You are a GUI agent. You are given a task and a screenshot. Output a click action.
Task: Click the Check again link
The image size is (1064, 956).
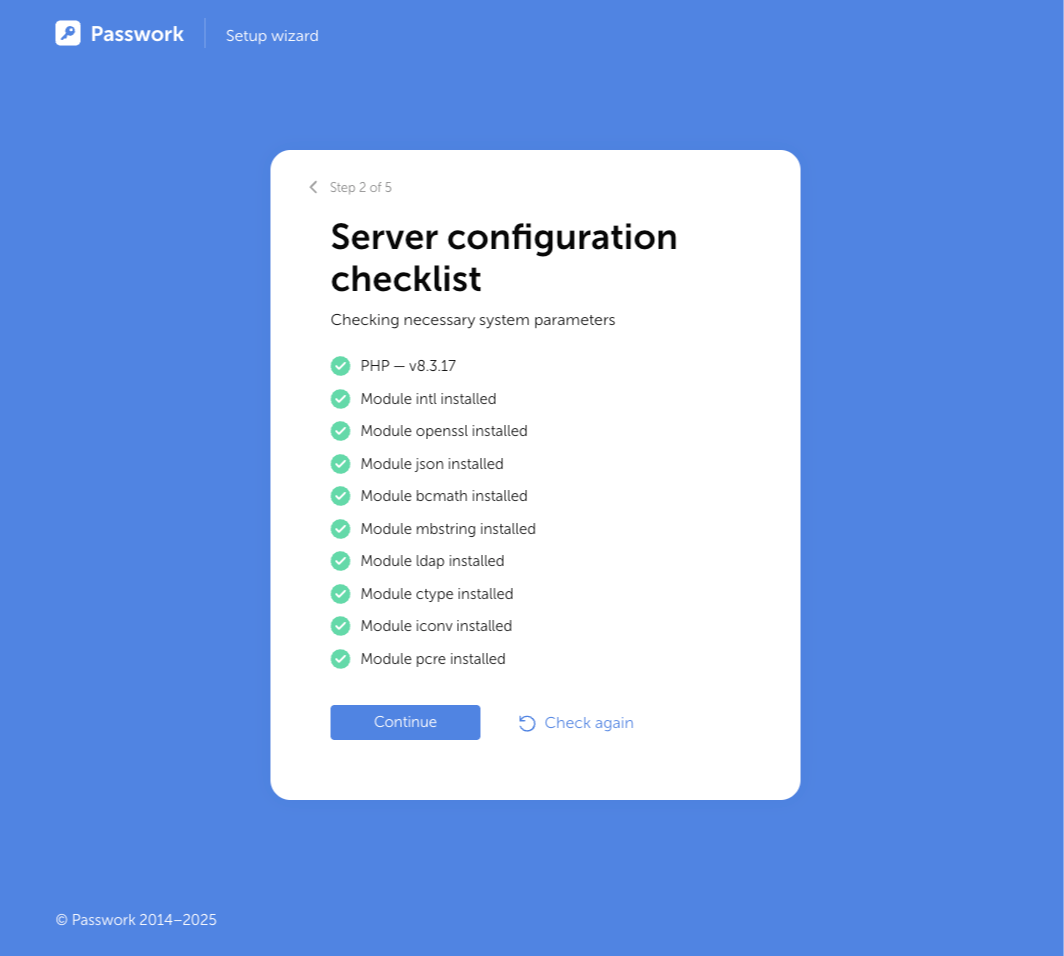coord(588,722)
